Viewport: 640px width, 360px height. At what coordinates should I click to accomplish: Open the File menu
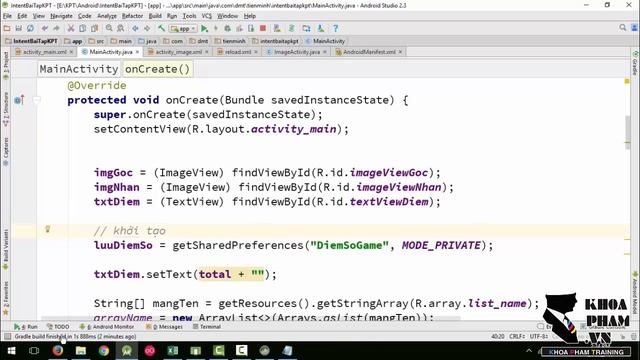7,16
